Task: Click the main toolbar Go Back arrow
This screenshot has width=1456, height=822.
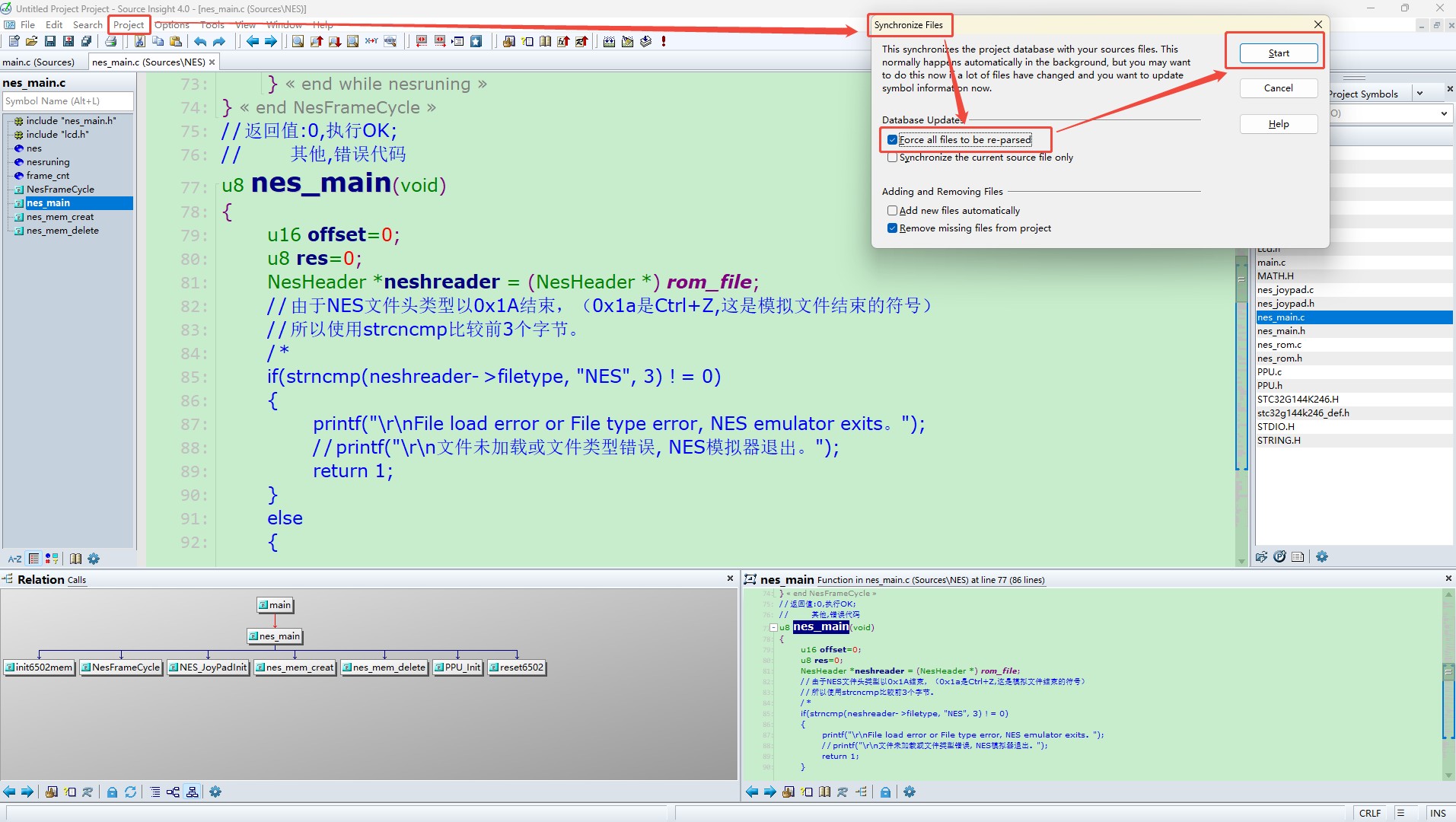Action: [x=253, y=41]
